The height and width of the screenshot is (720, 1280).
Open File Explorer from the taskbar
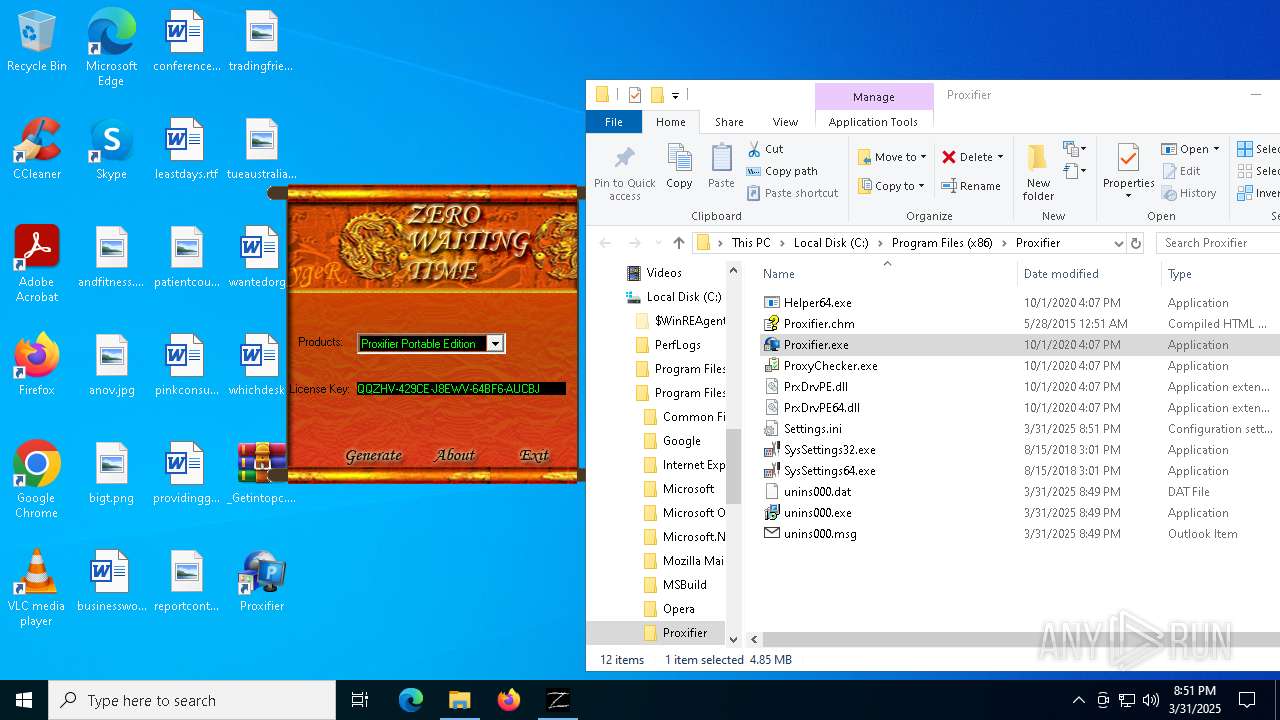click(x=459, y=700)
